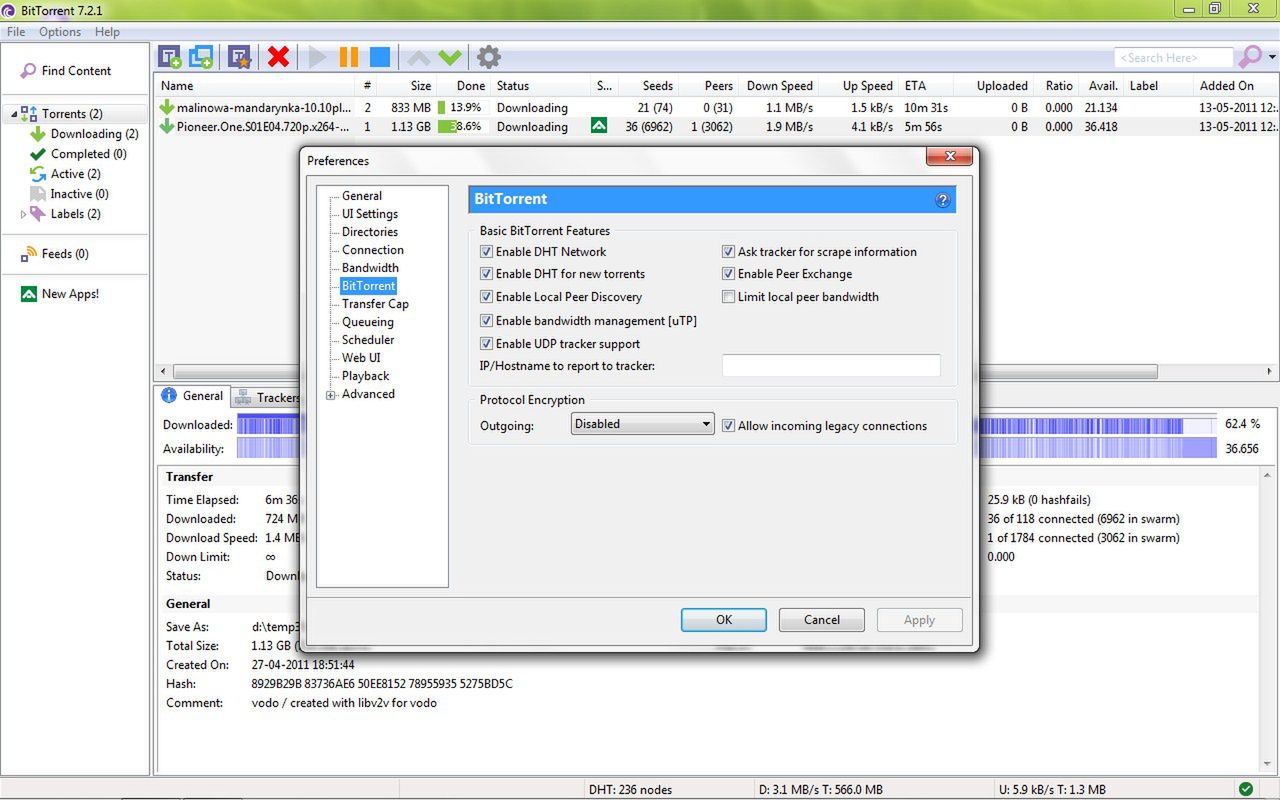Image resolution: width=1280 pixels, height=800 pixels.
Task: Click the info icon on the General tab
Action: [x=169, y=396]
